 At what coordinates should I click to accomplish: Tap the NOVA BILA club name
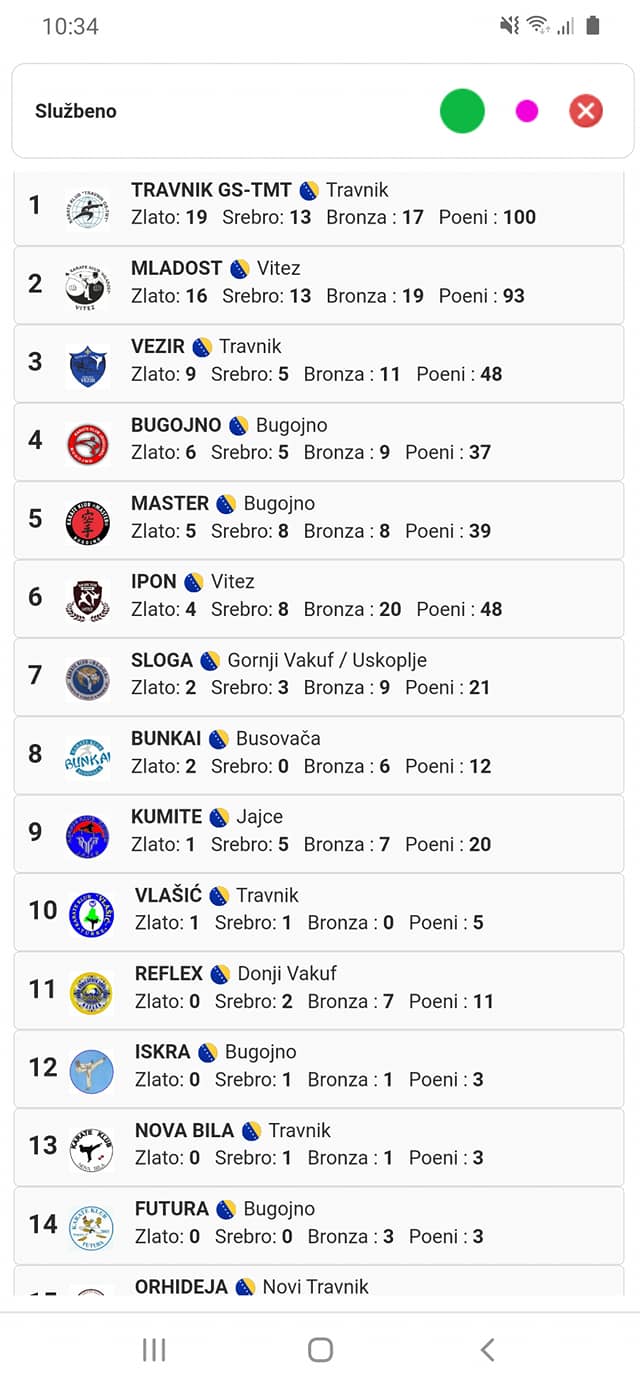(184, 1130)
